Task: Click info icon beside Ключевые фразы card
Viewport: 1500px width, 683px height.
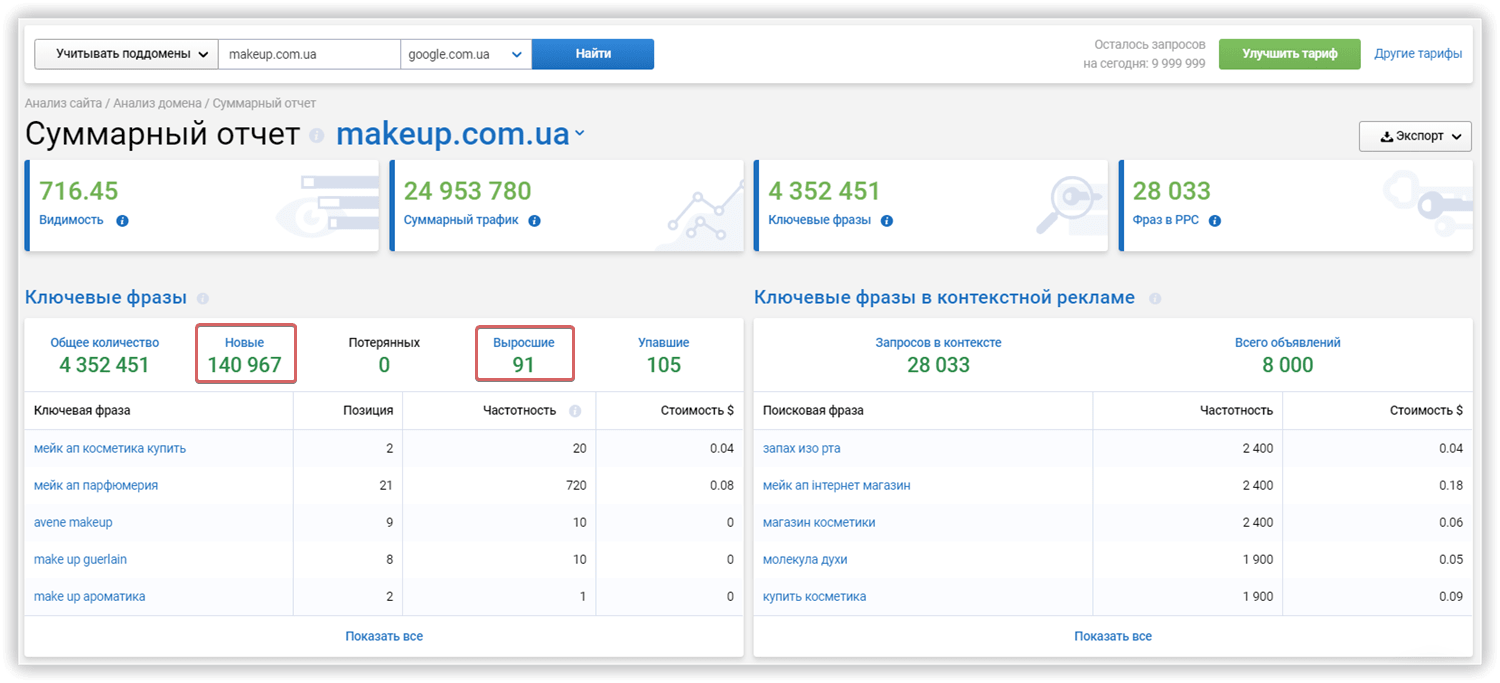Action: coord(887,221)
